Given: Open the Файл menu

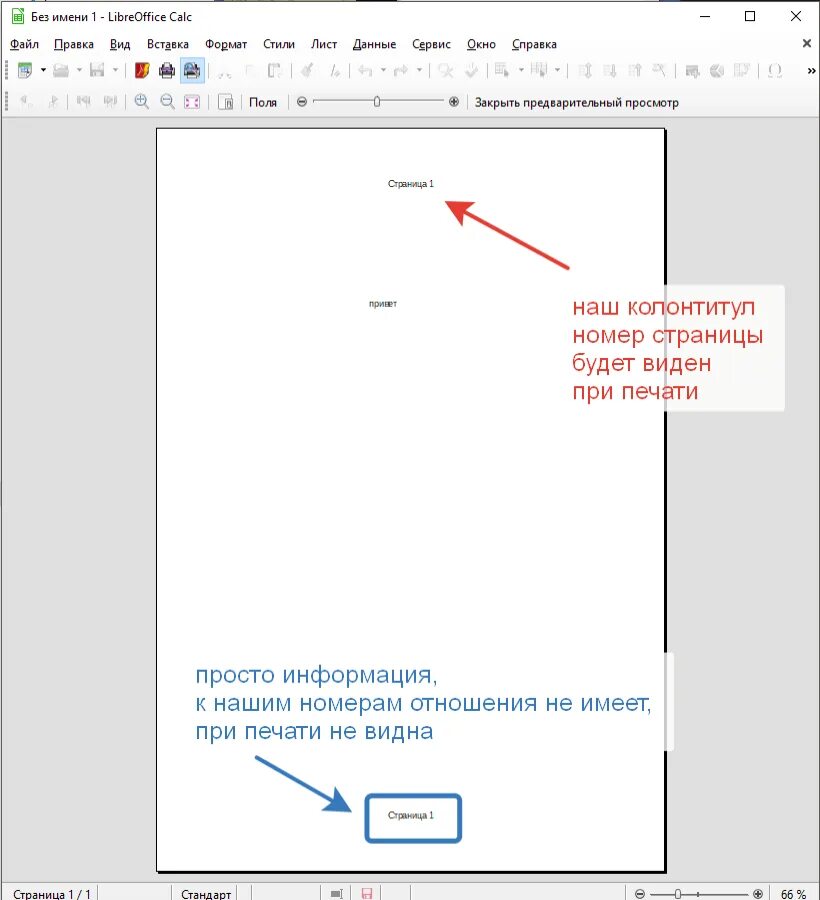Looking at the screenshot, I should pos(24,44).
